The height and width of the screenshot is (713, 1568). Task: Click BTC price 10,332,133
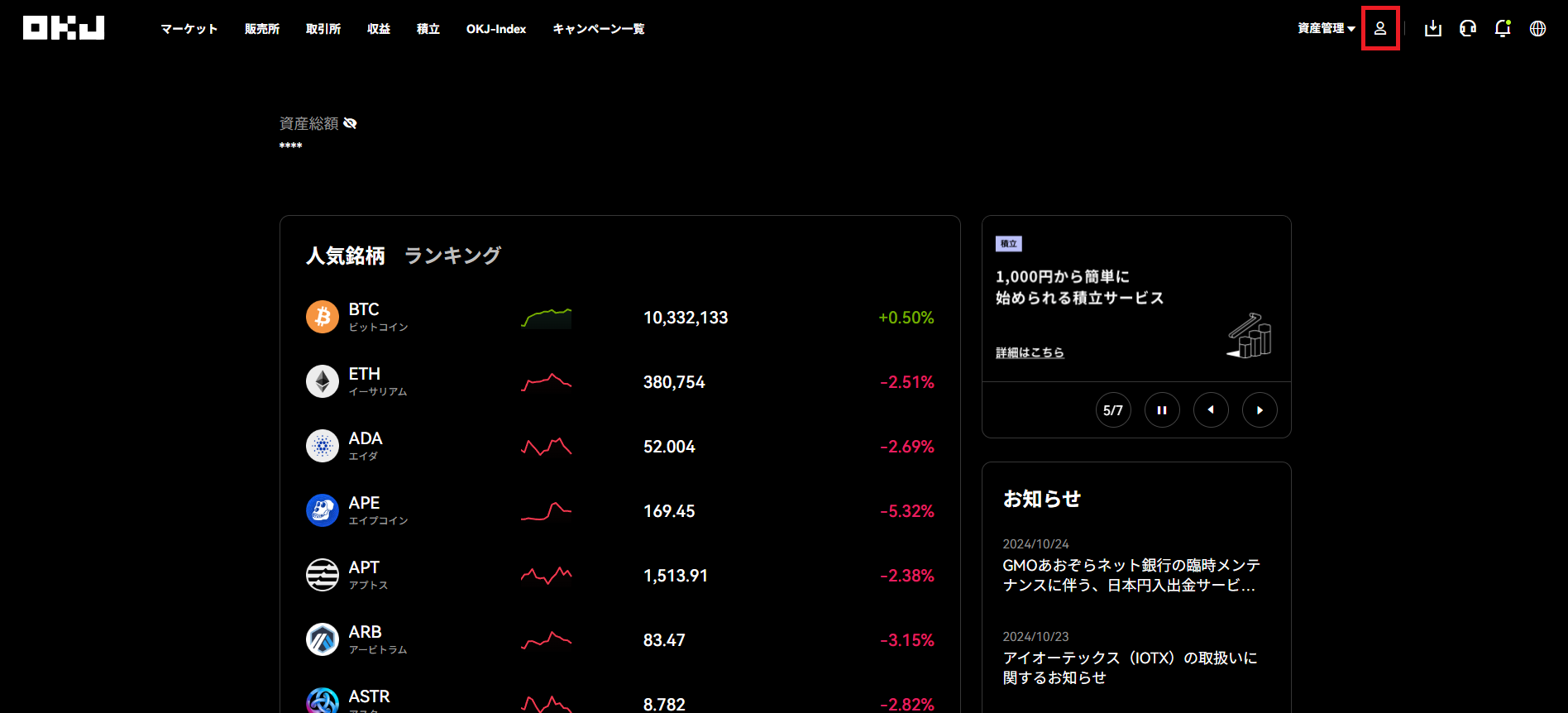[x=686, y=318]
